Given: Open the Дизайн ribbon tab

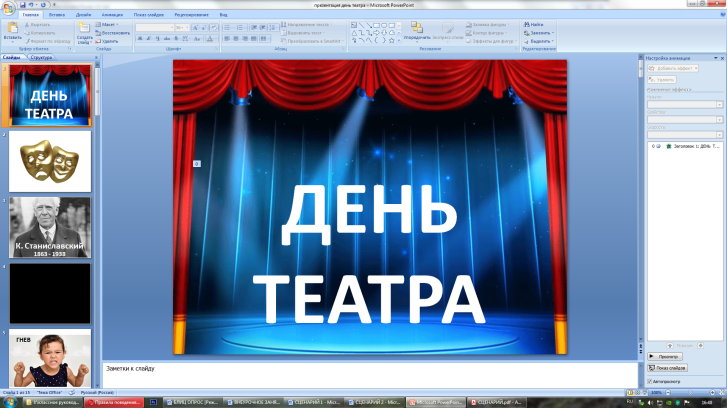Looking at the screenshot, I should [83, 15].
